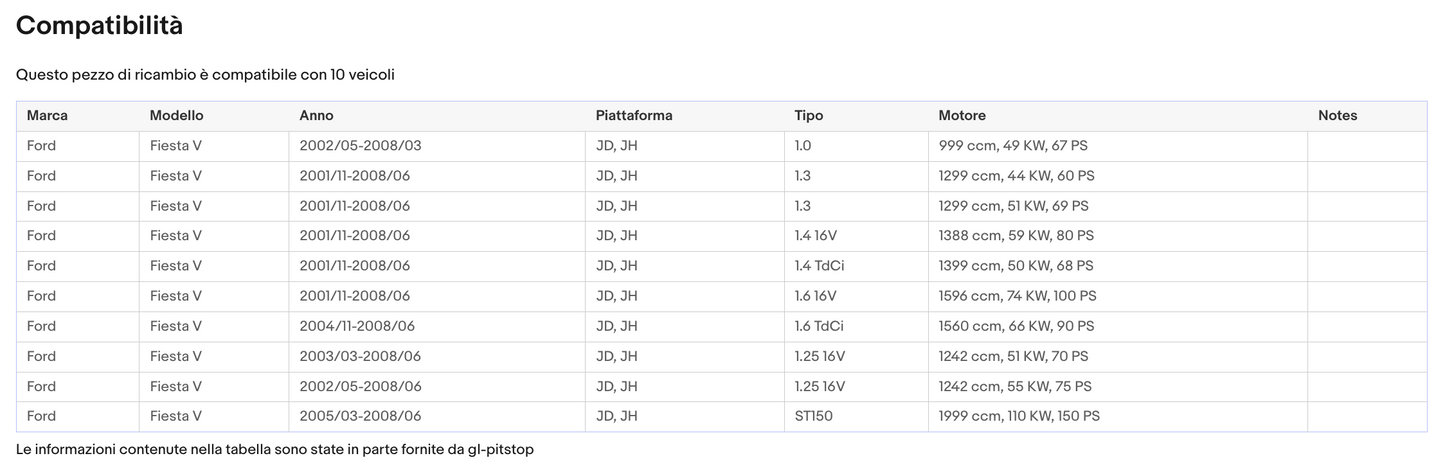Click the Tipo column header
1445x474 pixels.
[808, 116]
